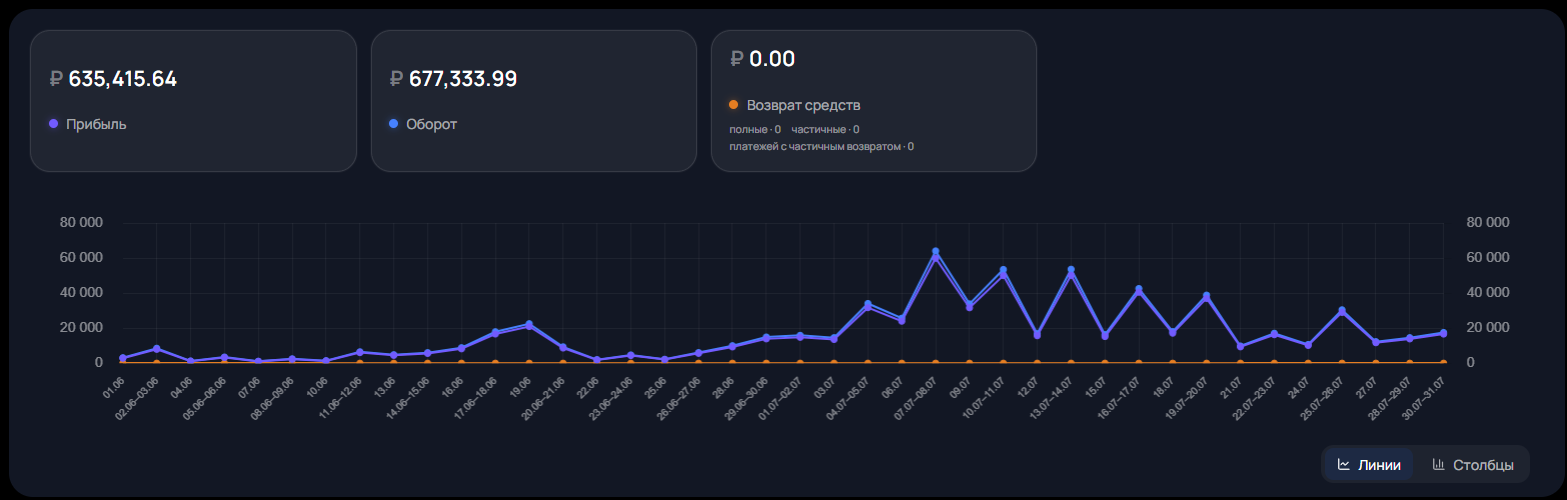Click the 'частичные · 0' refund counter
The image size is (1567, 500).
(x=825, y=130)
